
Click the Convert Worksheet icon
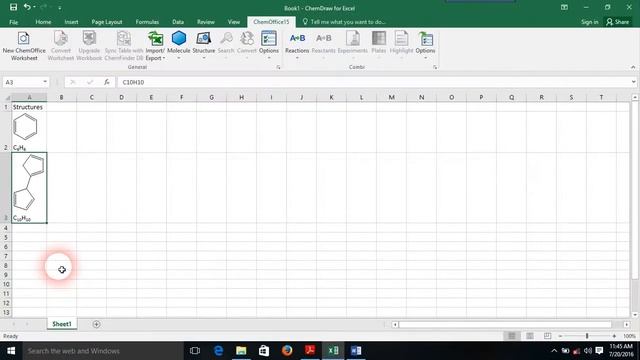60,39
